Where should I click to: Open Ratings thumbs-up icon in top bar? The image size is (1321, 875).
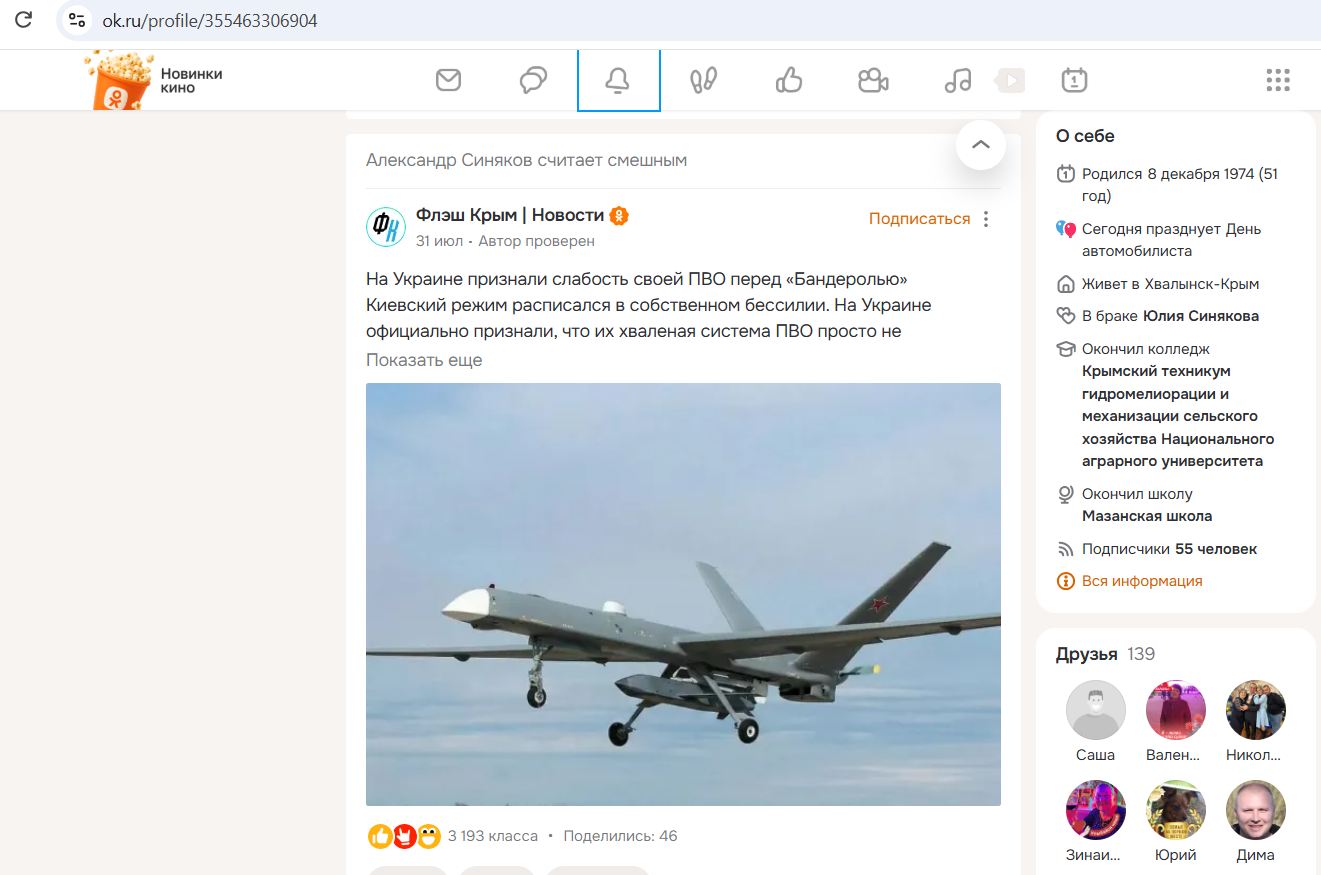pyautogui.click(x=789, y=80)
